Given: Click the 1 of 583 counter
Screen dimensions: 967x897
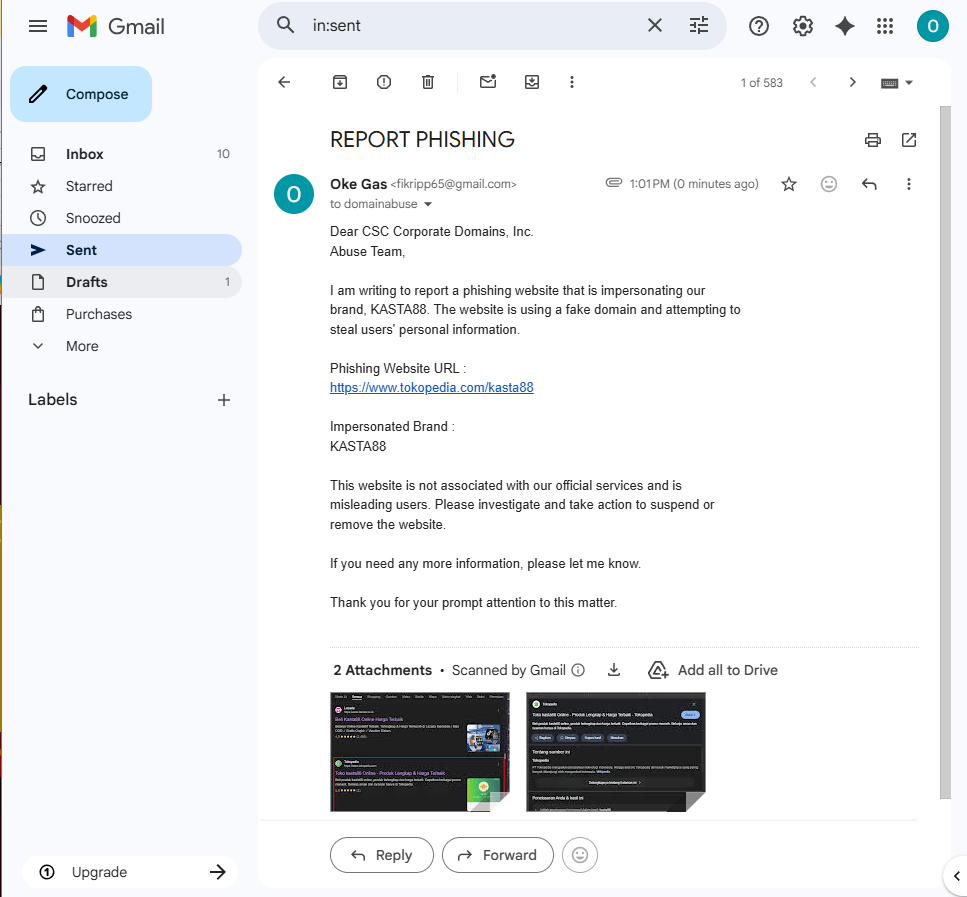Looking at the screenshot, I should (762, 83).
